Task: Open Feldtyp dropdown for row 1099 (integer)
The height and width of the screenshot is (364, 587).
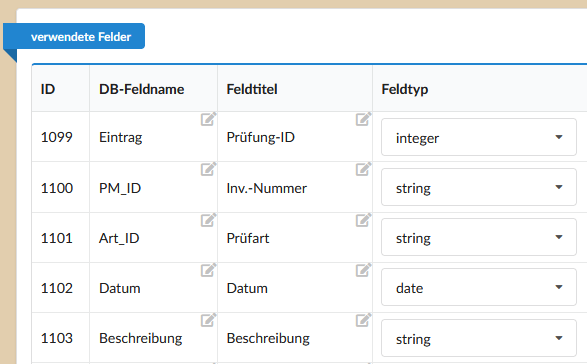Action: [x=479, y=137]
